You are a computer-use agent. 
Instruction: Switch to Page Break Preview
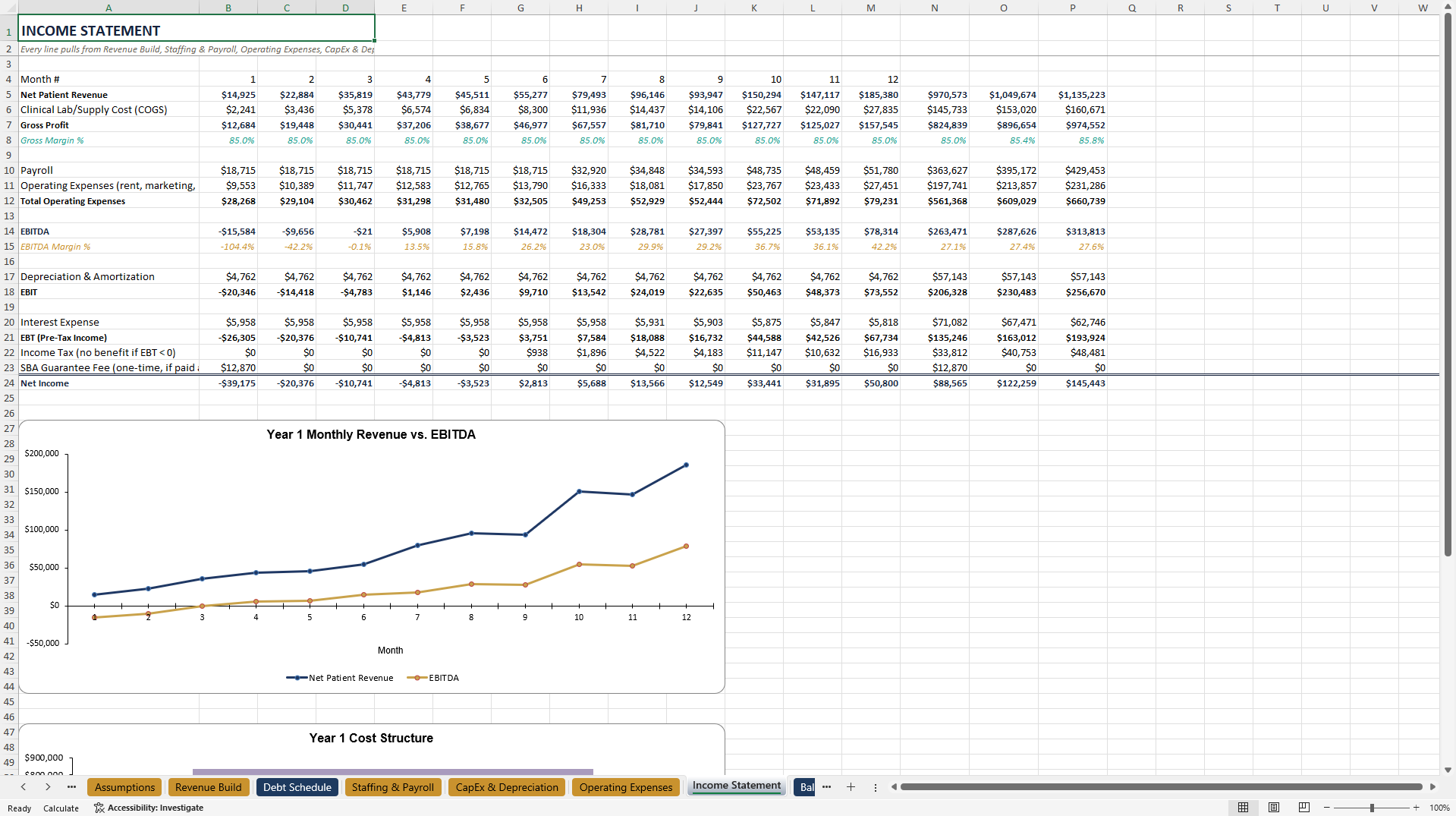[1304, 808]
